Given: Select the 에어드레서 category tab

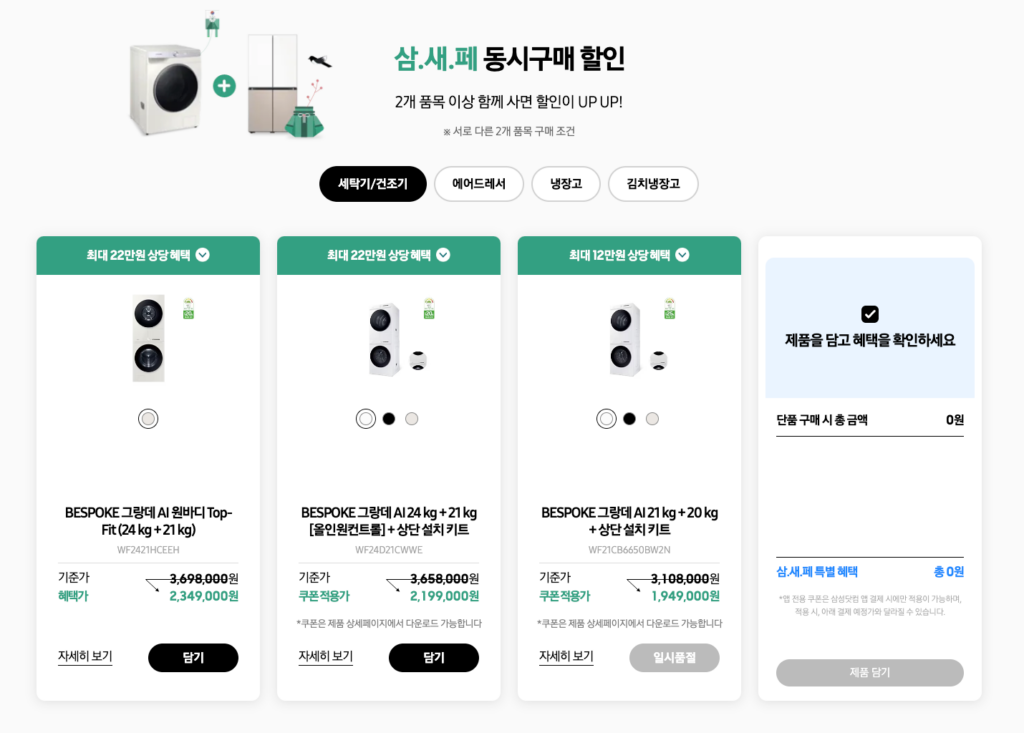Looking at the screenshot, I should coord(478,184).
